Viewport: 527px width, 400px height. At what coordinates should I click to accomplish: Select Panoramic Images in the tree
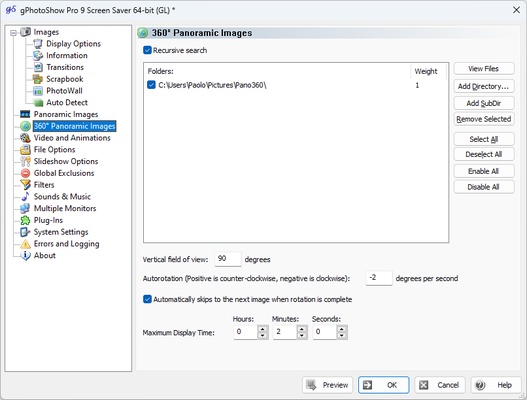click(x=66, y=114)
